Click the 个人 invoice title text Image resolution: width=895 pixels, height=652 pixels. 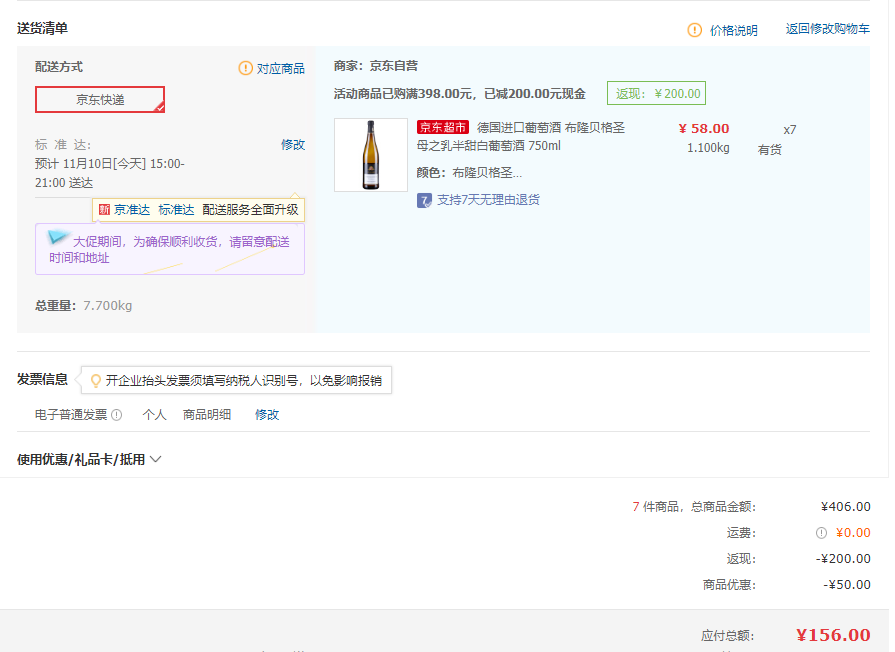(154, 414)
